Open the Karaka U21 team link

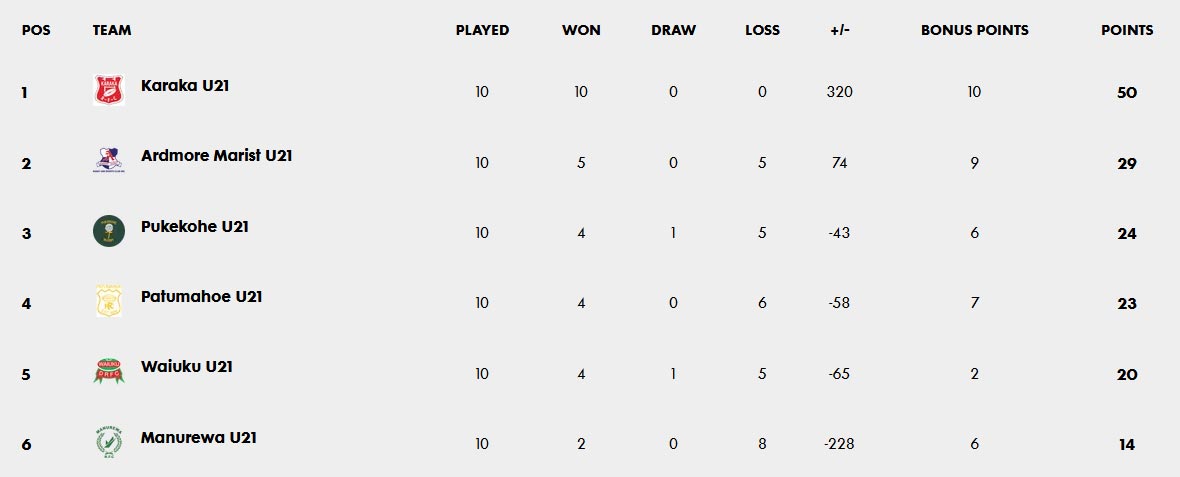pyautogui.click(x=185, y=86)
